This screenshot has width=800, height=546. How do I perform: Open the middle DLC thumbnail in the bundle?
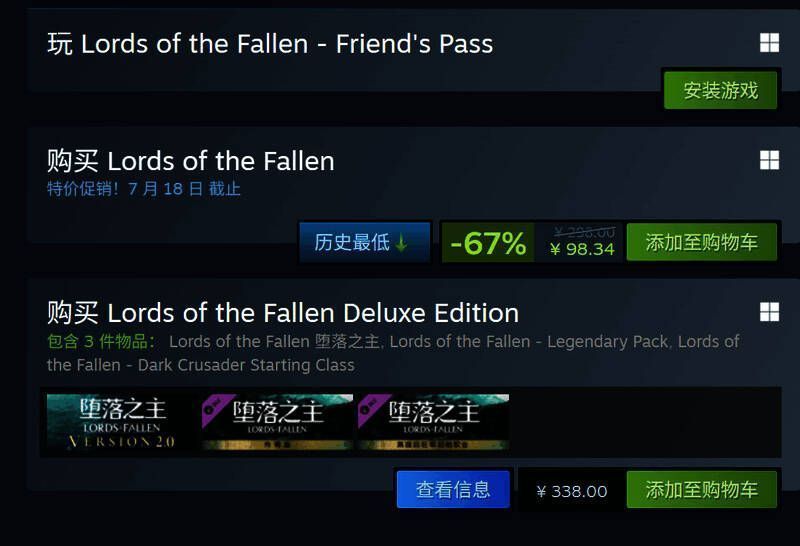pyautogui.click(x=277, y=422)
